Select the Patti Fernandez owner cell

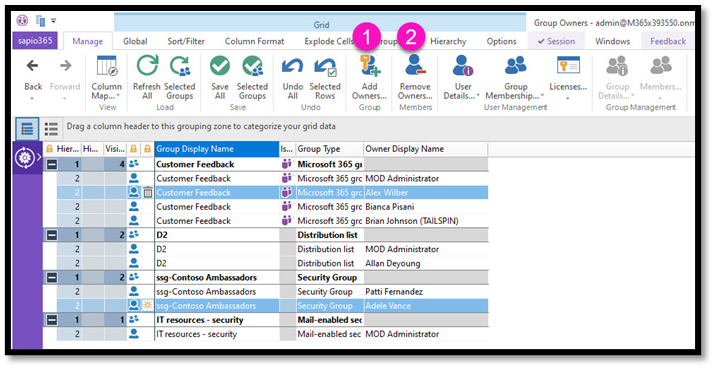425,291
